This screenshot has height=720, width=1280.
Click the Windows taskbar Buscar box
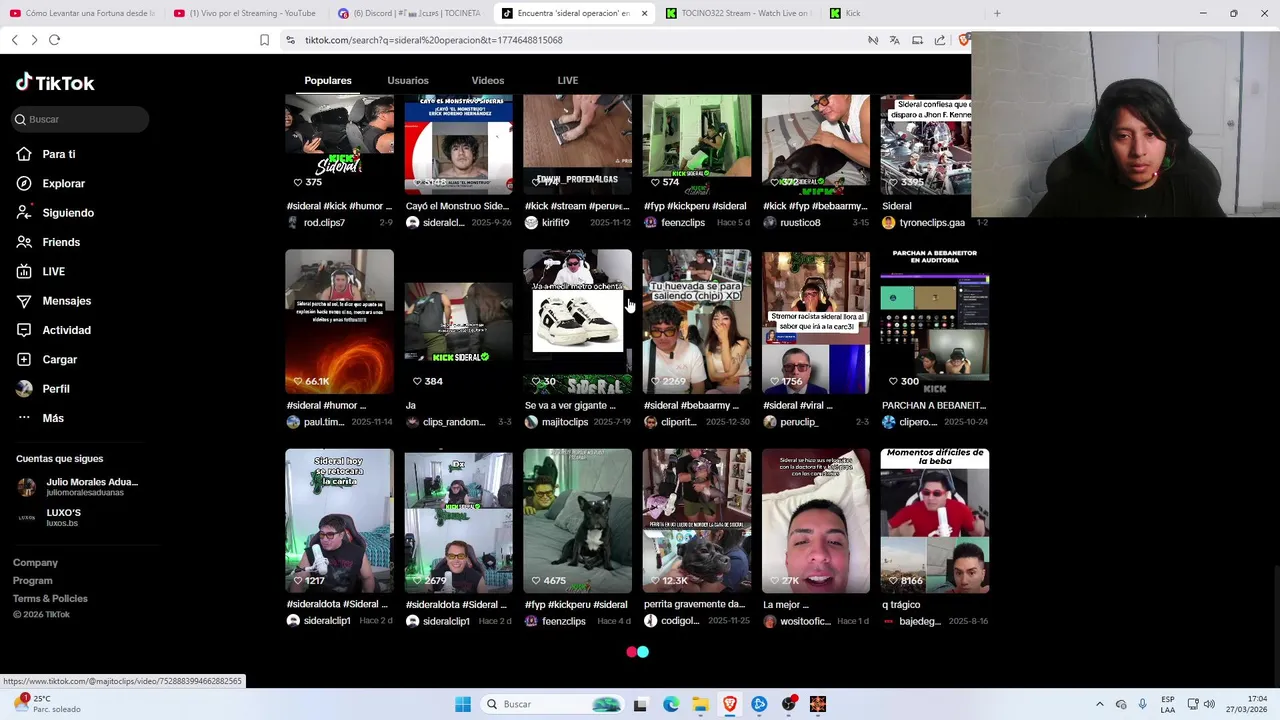(x=552, y=704)
